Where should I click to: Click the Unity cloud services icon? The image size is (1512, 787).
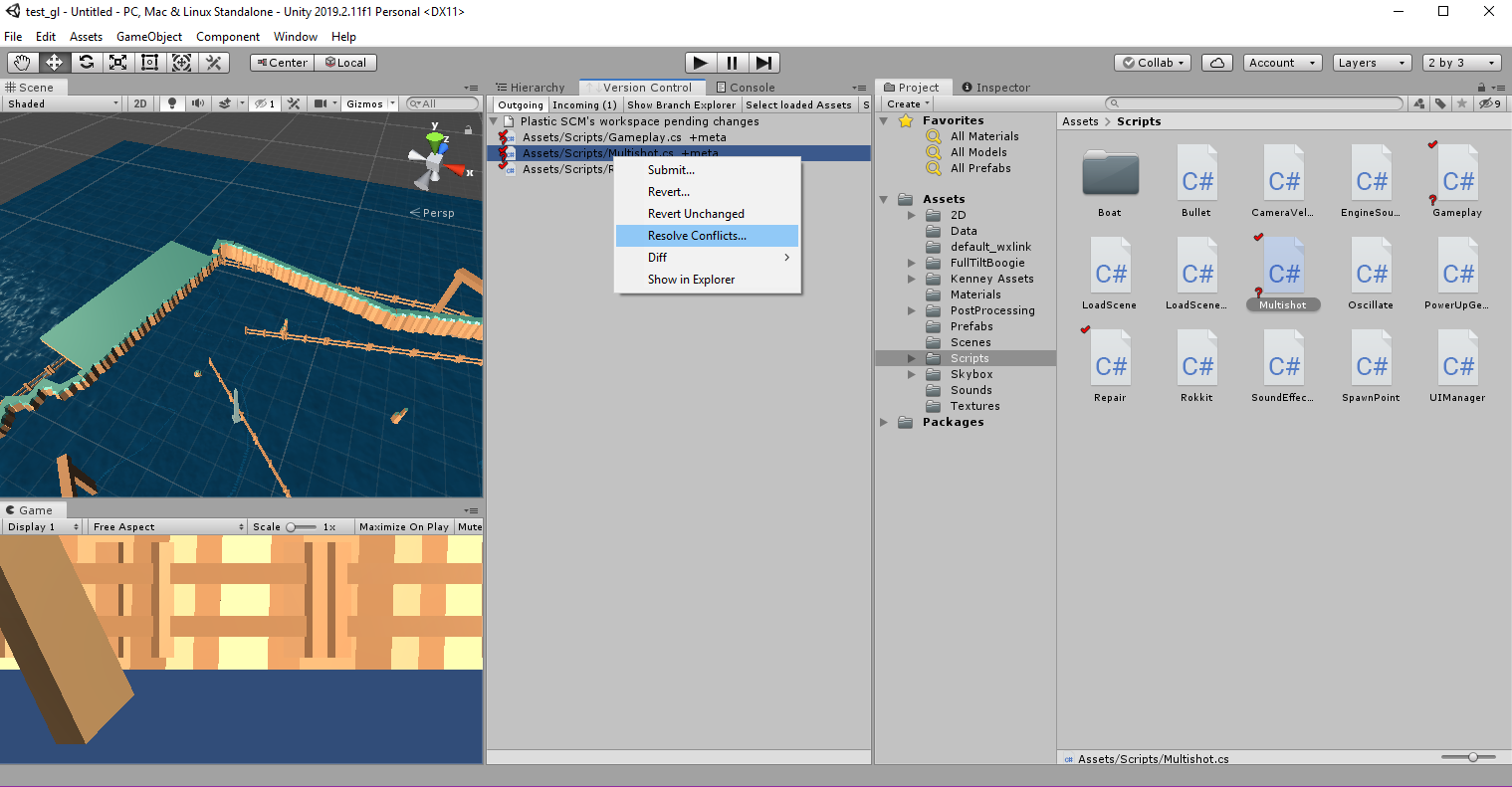coord(1216,62)
